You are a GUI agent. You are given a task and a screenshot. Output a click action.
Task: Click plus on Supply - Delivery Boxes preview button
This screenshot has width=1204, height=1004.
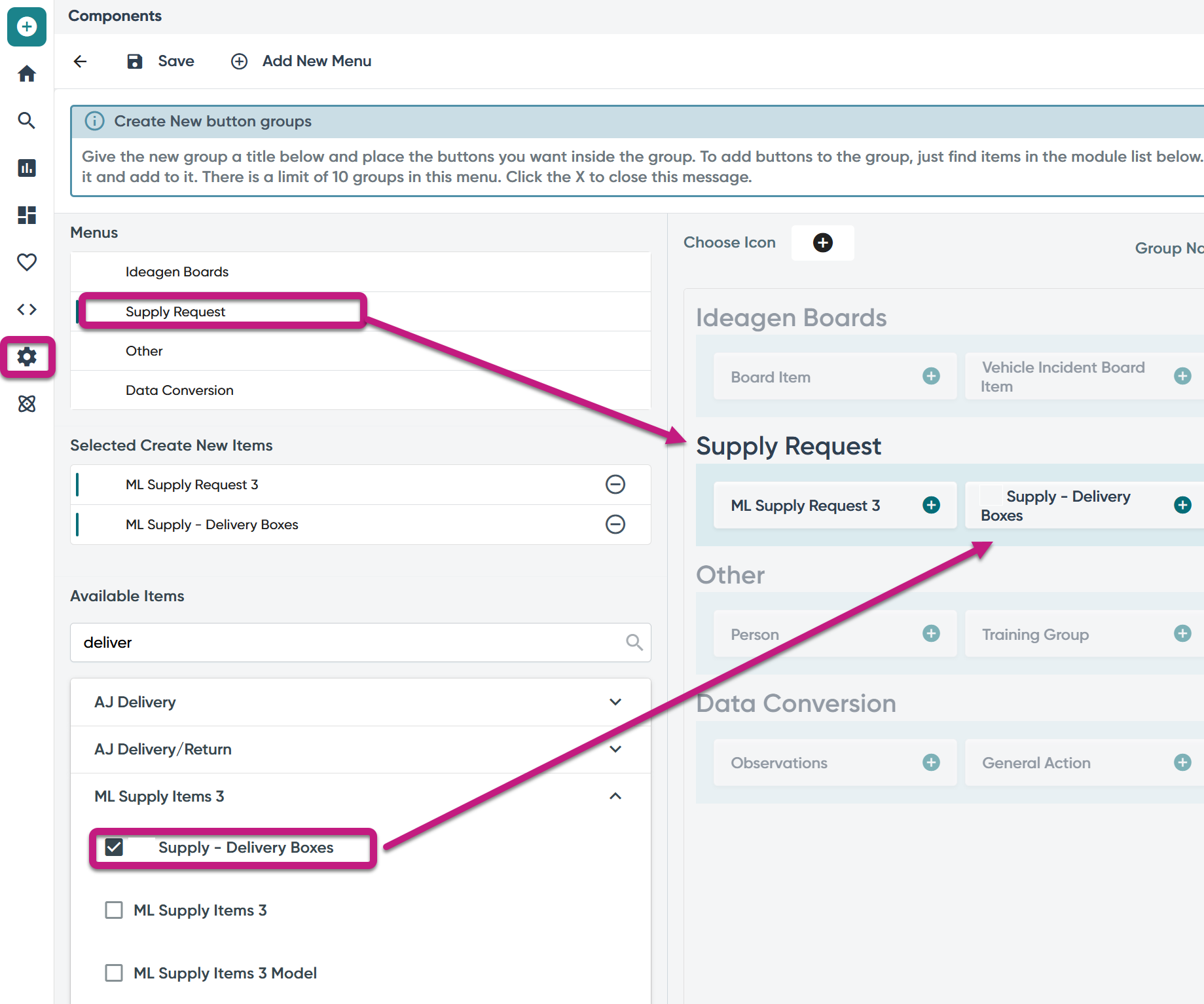[1182, 505]
